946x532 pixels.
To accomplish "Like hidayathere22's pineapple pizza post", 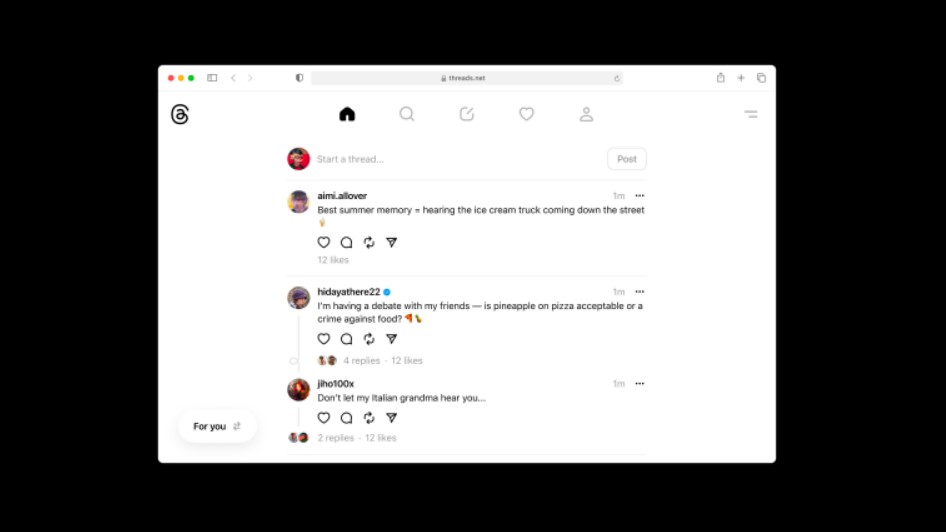I will pos(324,339).
